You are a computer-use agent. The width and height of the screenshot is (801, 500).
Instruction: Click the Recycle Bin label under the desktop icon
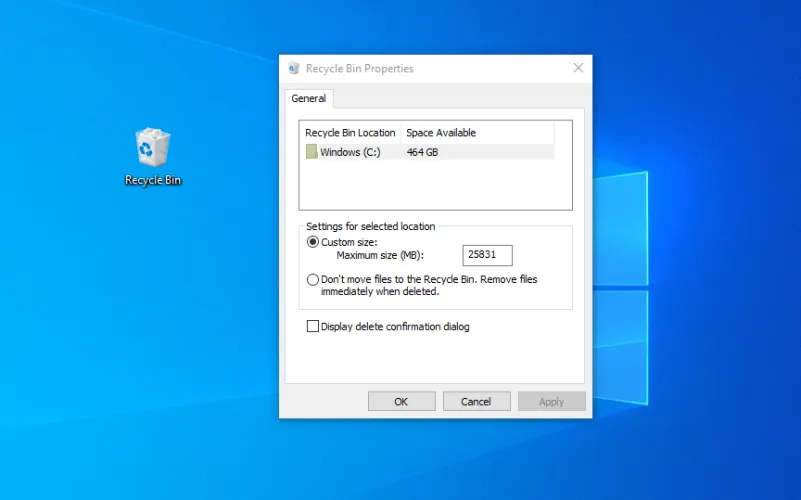(x=153, y=181)
